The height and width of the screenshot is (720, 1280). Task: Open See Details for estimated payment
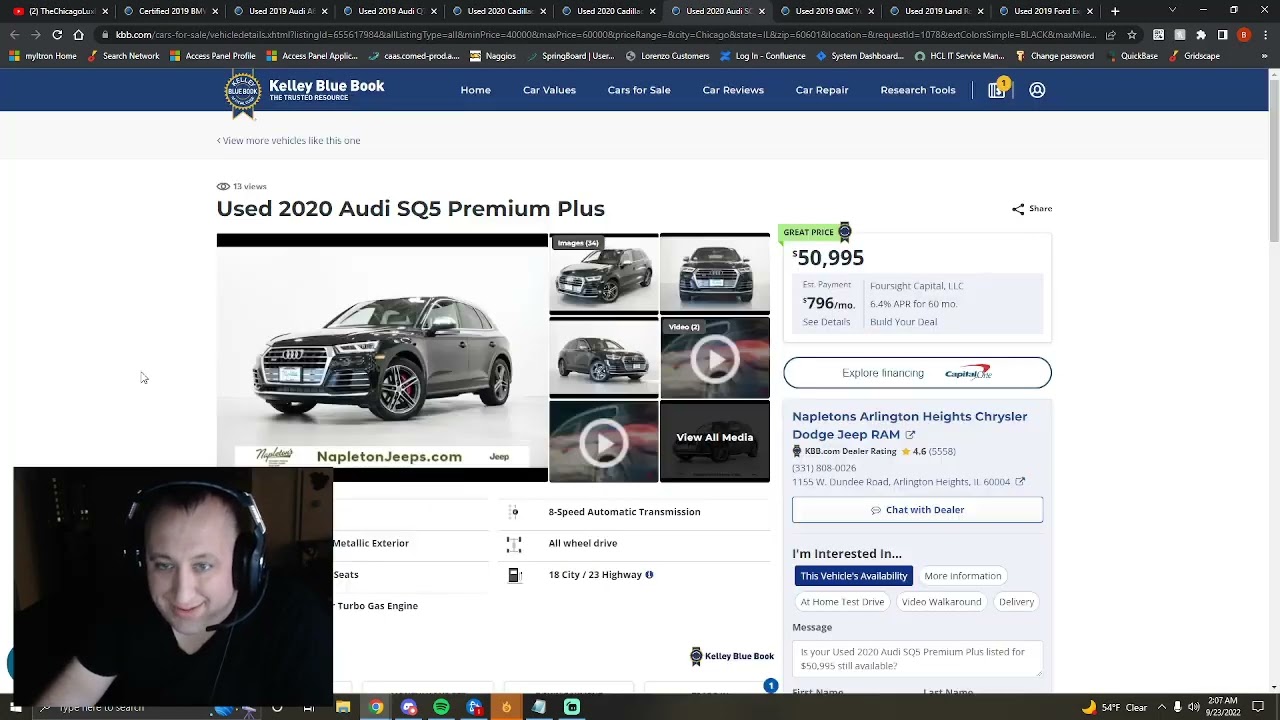pyautogui.click(x=826, y=322)
